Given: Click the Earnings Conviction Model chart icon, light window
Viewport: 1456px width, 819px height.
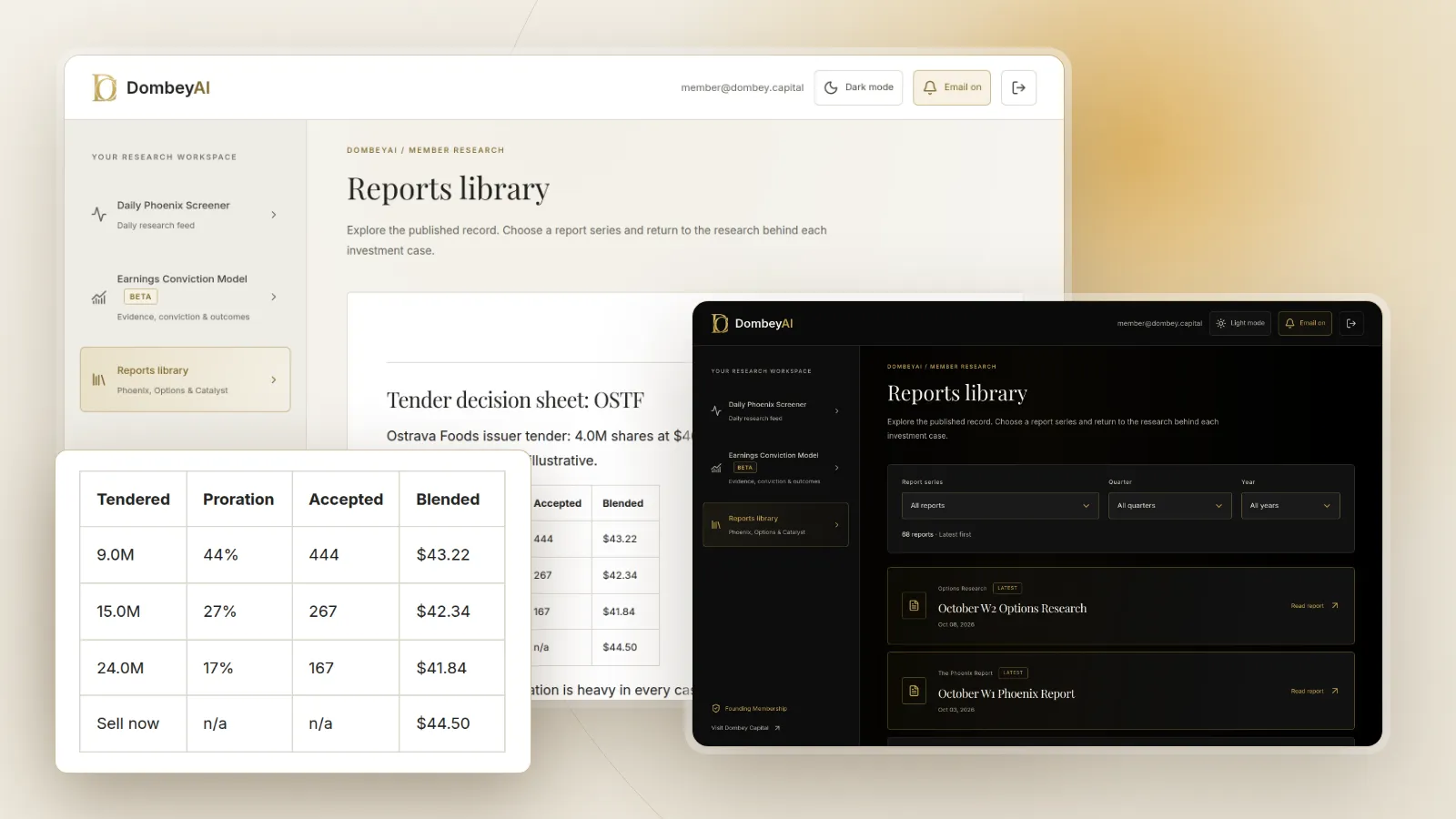Looking at the screenshot, I should coord(99,298).
